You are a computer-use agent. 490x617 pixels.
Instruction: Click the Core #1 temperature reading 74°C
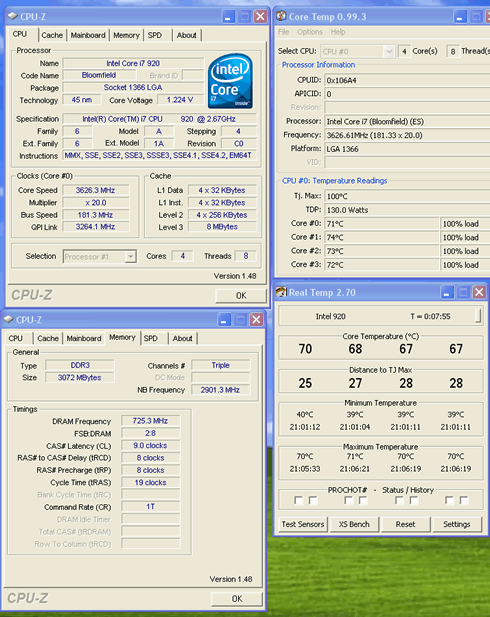coord(382,237)
